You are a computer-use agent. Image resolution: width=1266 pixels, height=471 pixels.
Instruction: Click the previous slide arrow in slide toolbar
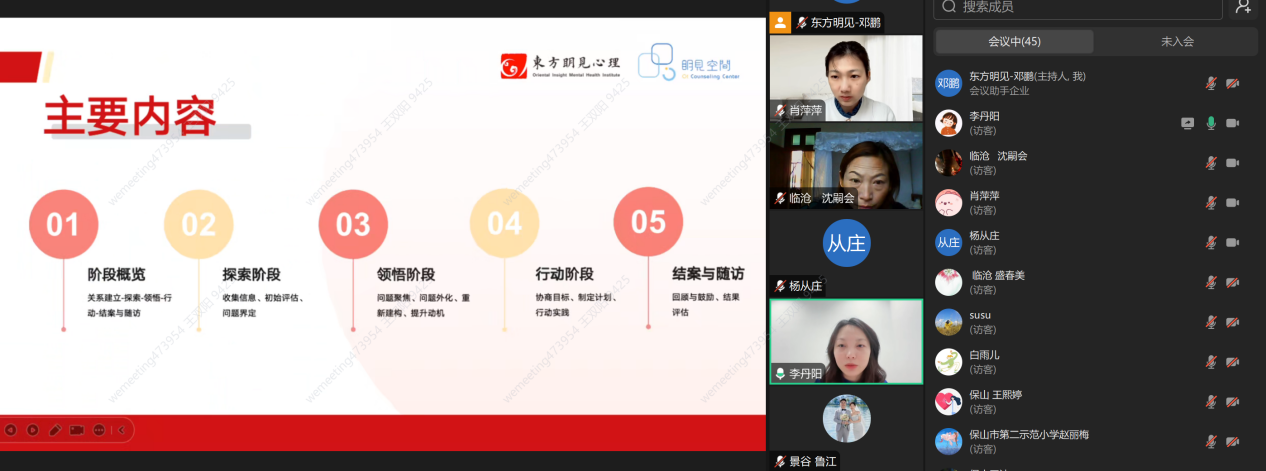(11, 430)
